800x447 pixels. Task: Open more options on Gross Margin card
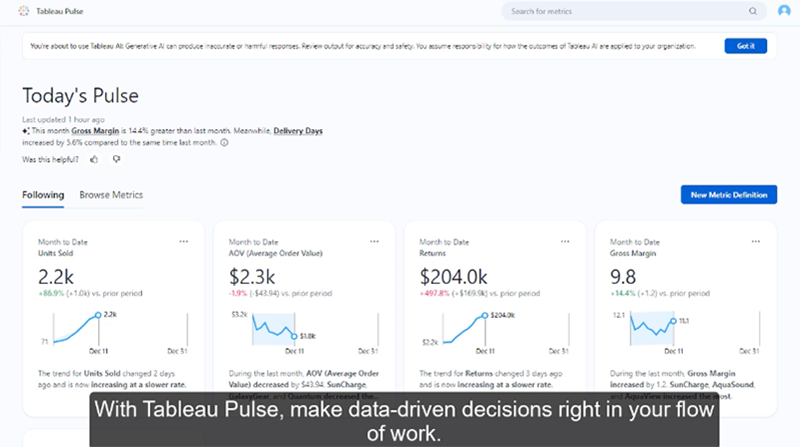pyautogui.click(x=755, y=241)
